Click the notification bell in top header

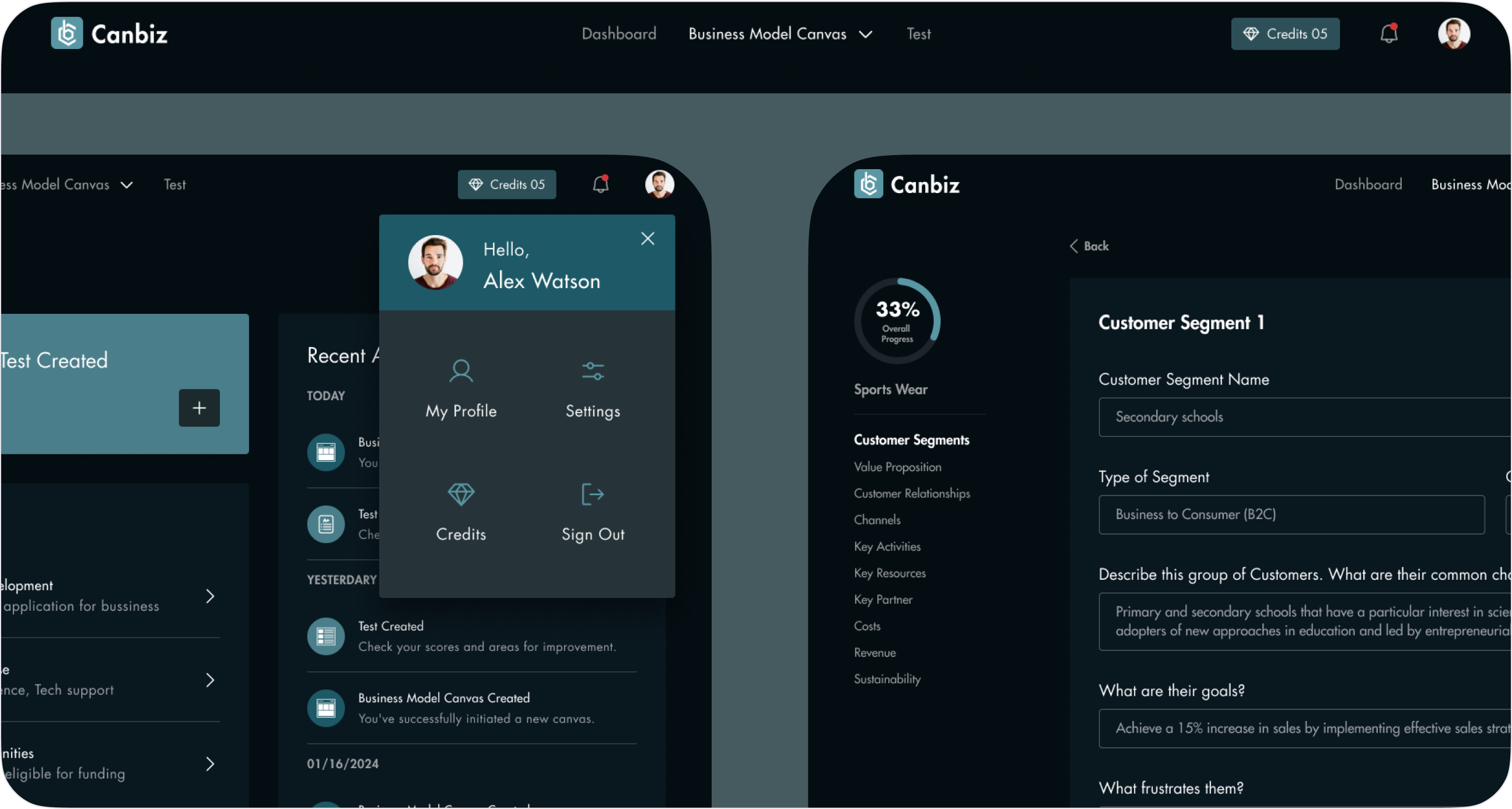pyautogui.click(x=1388, y=33)
